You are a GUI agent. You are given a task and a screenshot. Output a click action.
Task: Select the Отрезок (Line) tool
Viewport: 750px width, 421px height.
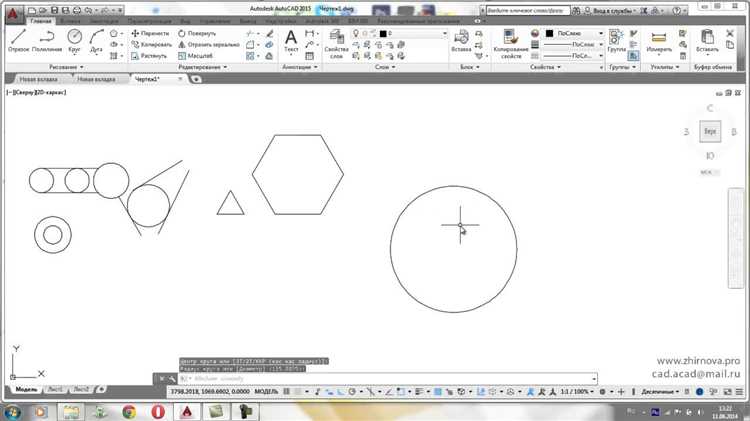[18, 39]
